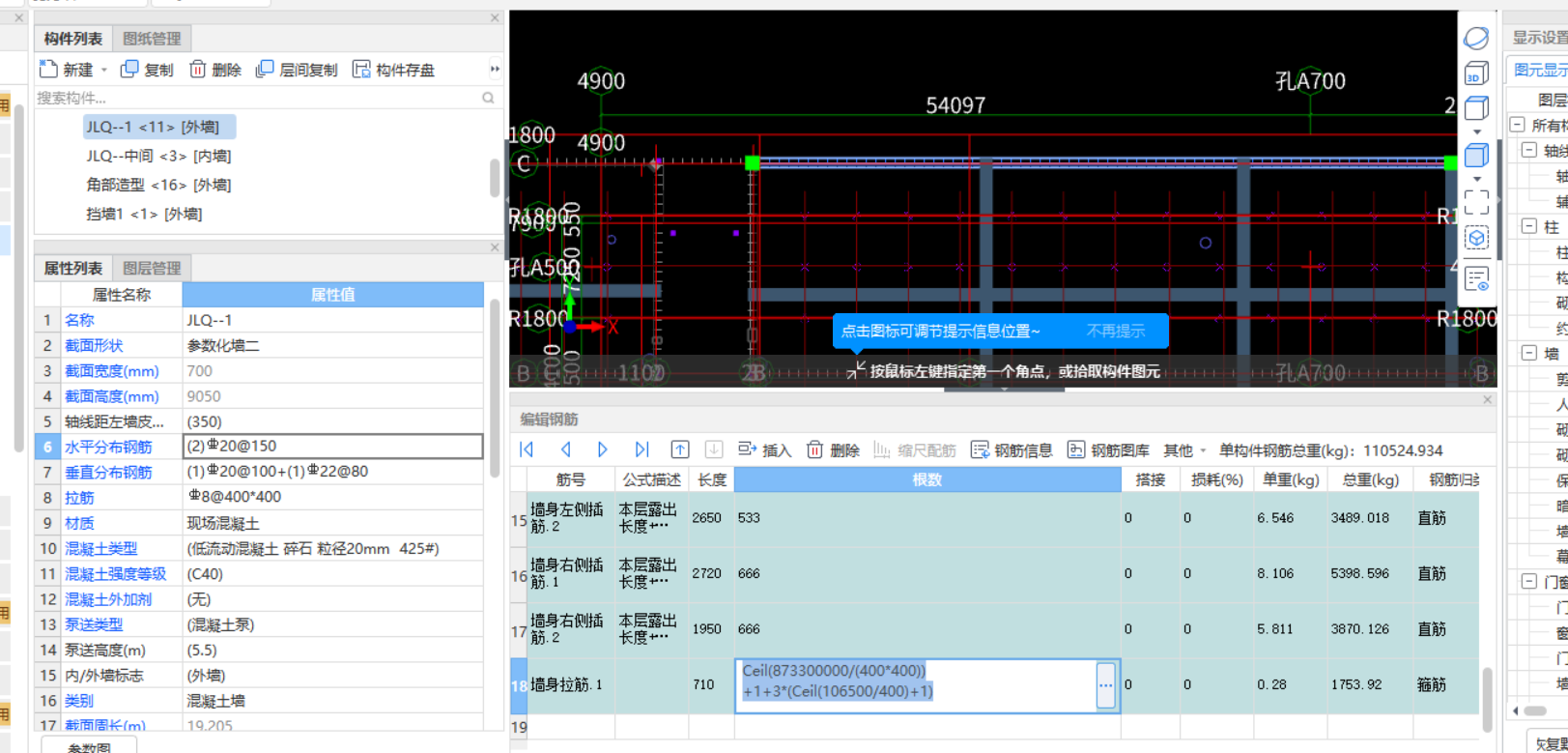Expand the component toolbar overflow arrows
This screenshot has width=1568, height=753.
(495, 69)
